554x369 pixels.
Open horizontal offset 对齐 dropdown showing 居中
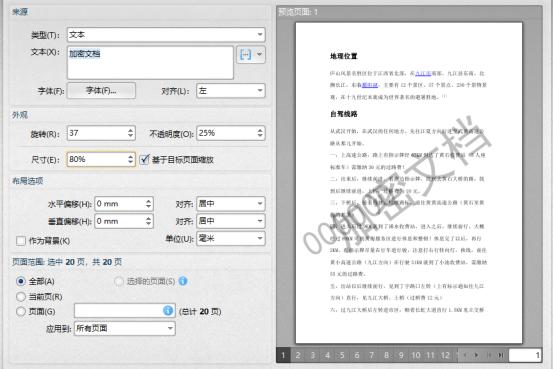click(231, 204)
